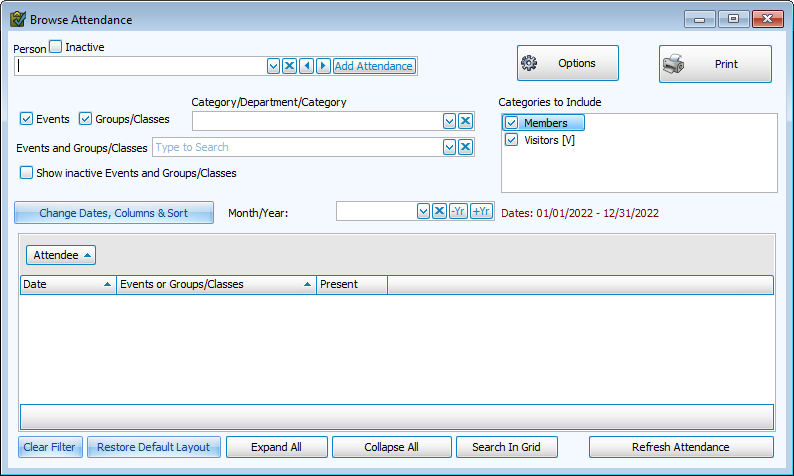Clear Events and Groups/Classes search X icon
Image resolution: width=794 pixels, height=476 pixels.
[x=465, y=148]
